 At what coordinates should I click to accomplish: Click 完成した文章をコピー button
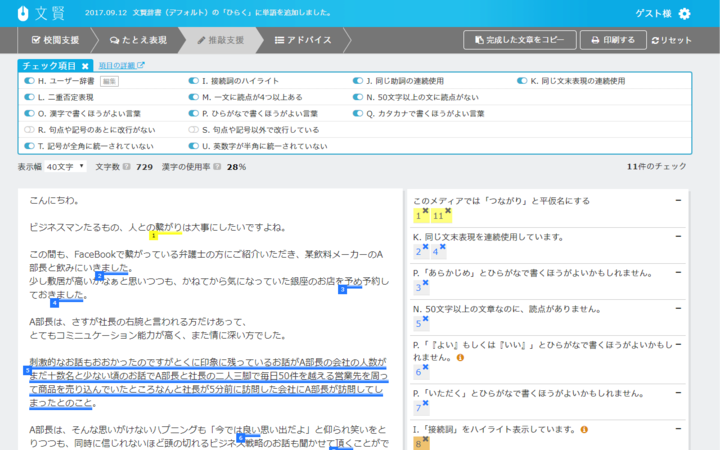[x=520, y=40]
